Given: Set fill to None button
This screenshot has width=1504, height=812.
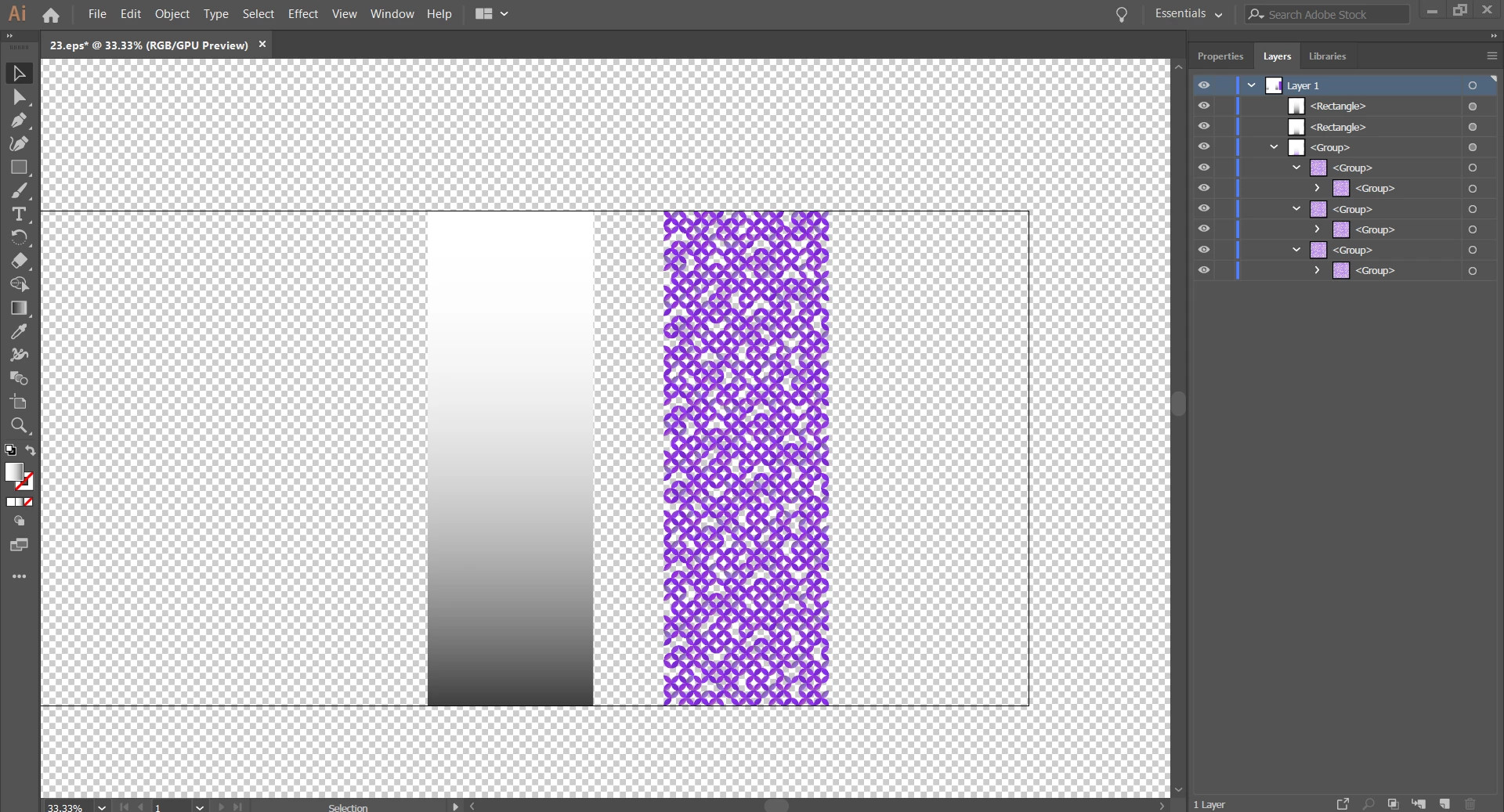Looking at the screenshot, I should (x=28, y=502).
